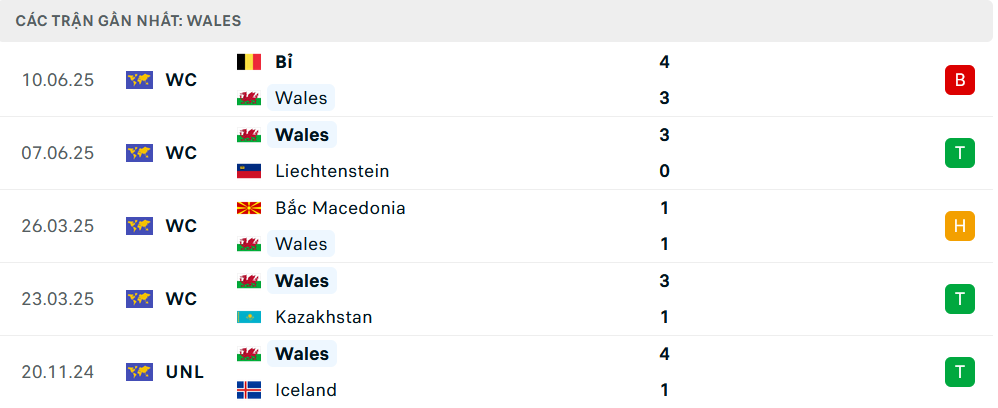The width and height of the screenshot is (998, 408).
Task: Open the Kazakhstan team link
Action: pyautogui.click(x=324, y=317)
